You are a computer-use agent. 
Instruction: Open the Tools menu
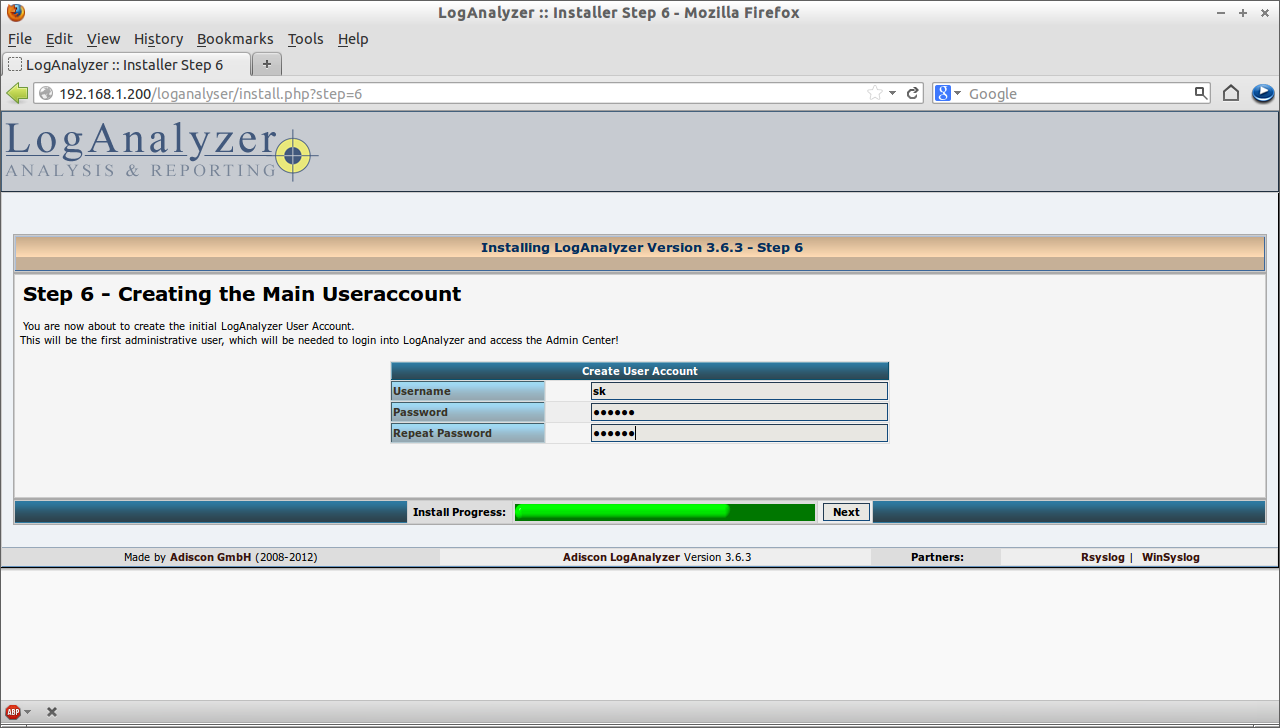point(305,39)
